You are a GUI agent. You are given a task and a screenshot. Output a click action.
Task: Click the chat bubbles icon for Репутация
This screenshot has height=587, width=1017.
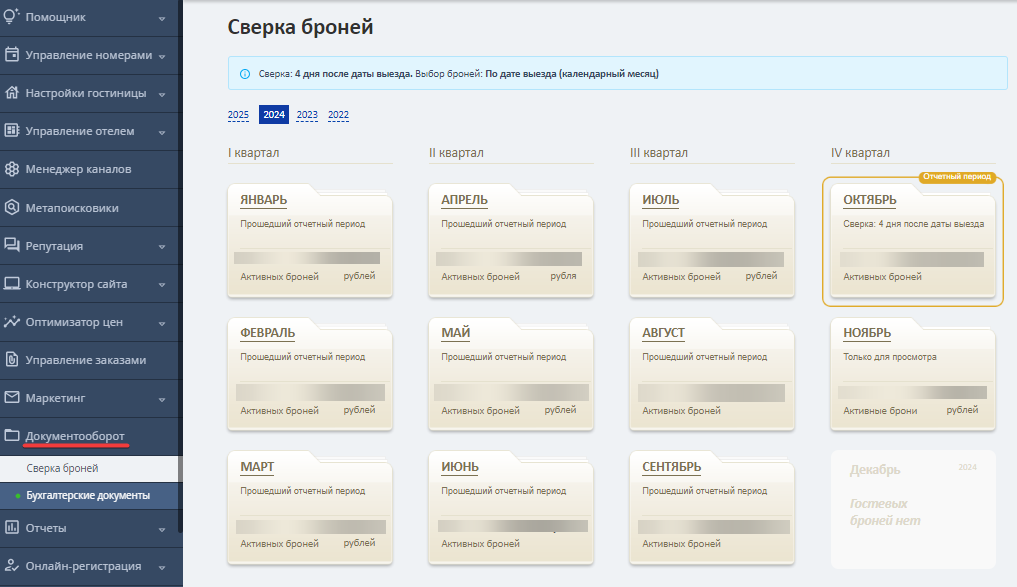click(x=12, y=245)
